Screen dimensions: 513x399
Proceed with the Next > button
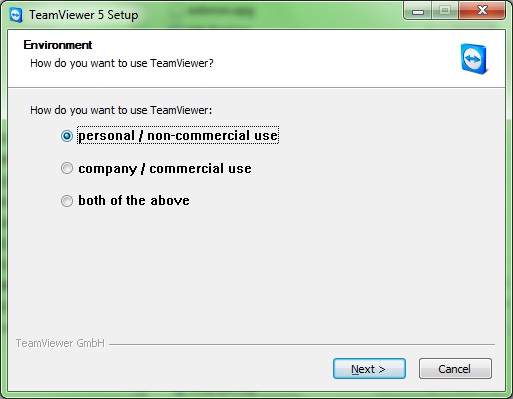click(369, 369)
